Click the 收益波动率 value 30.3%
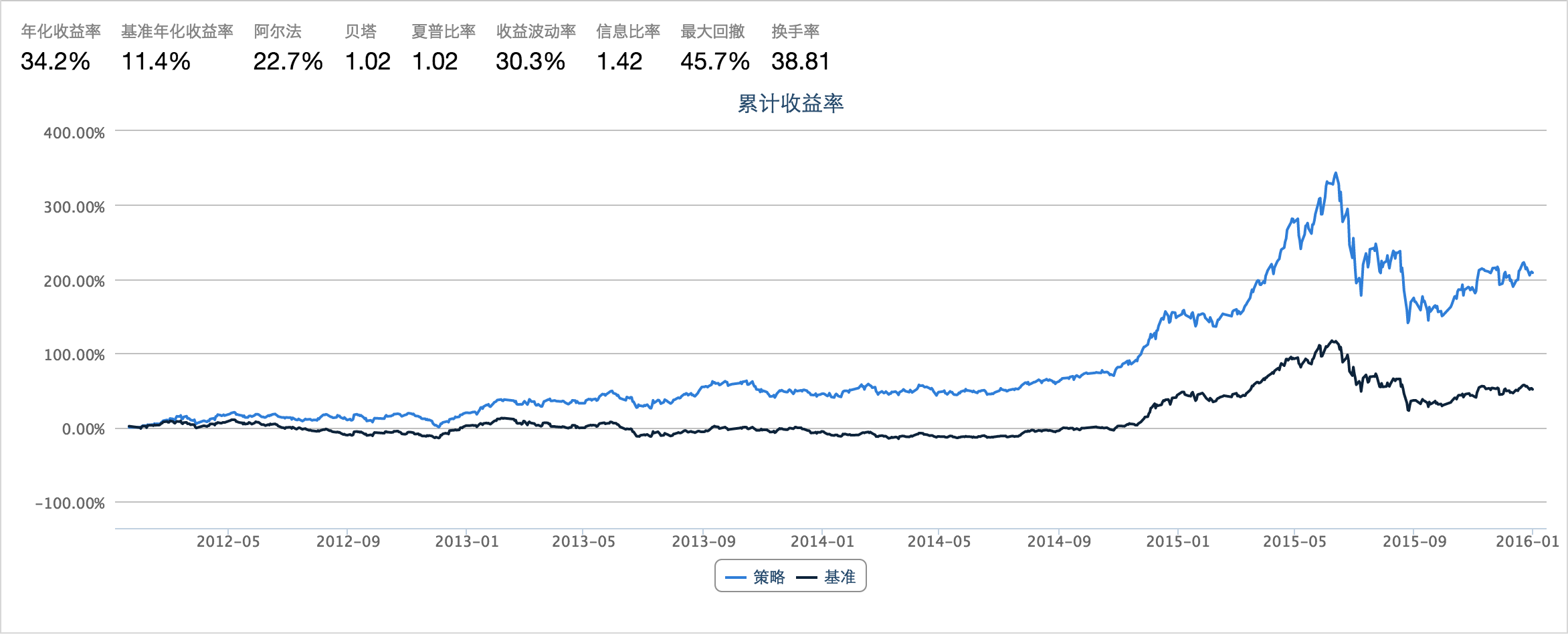The image size is (1568, 635). point(530,61)
